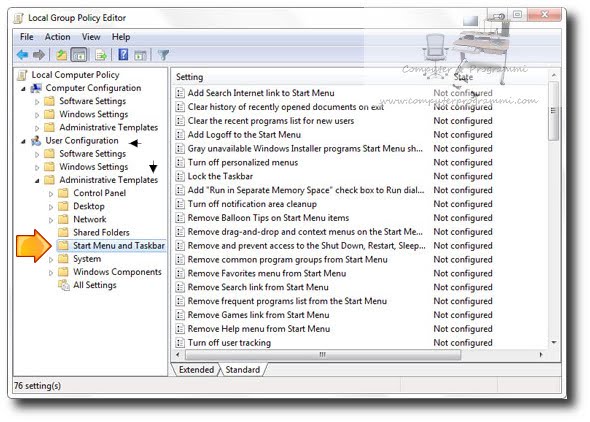Image resolution: width=590 pixels, height=422 pixels.
Task: Click folder icon of Network node
Action: [x=63, y=219]
